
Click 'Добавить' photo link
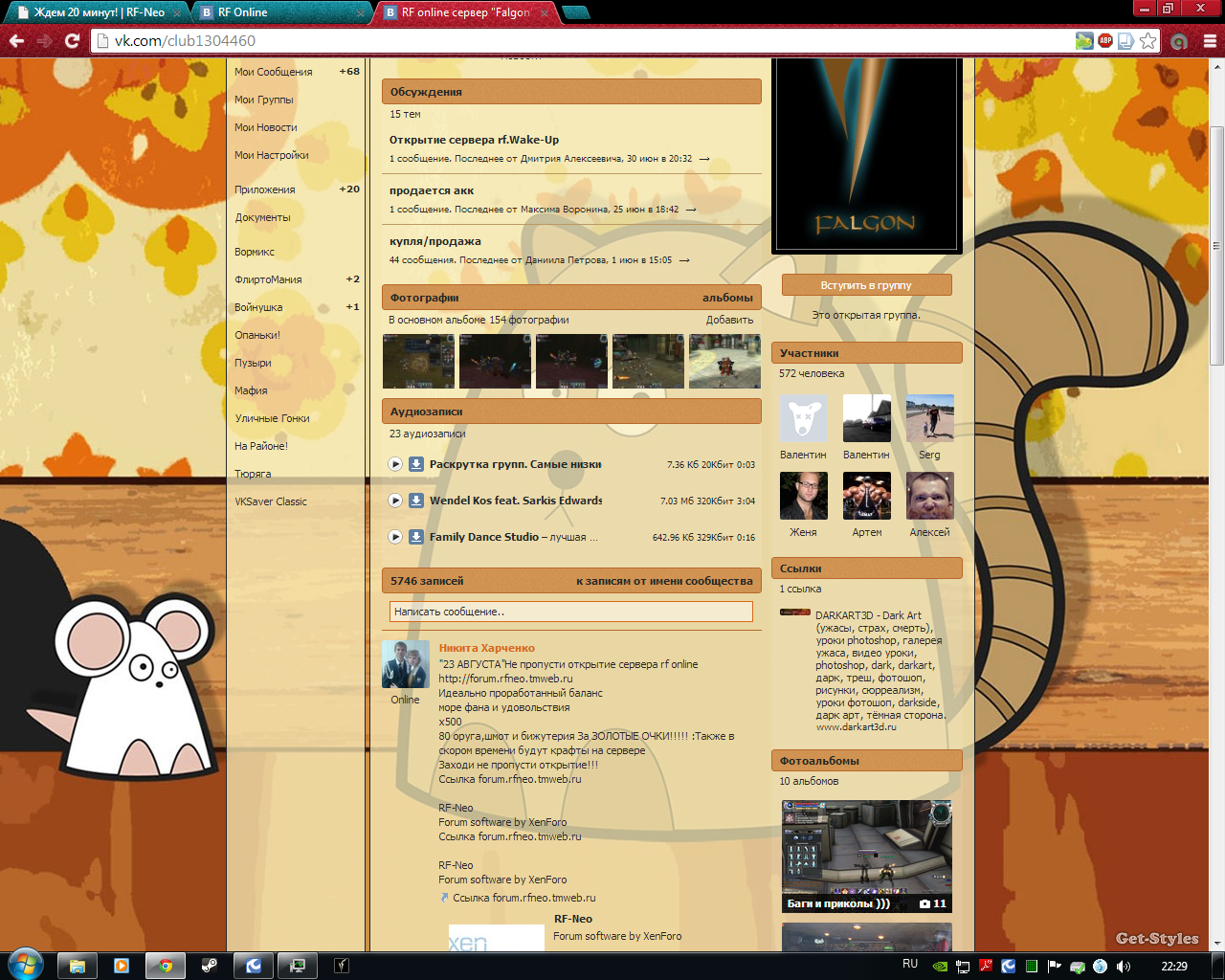pyautogui.click(x=729, y=320)
